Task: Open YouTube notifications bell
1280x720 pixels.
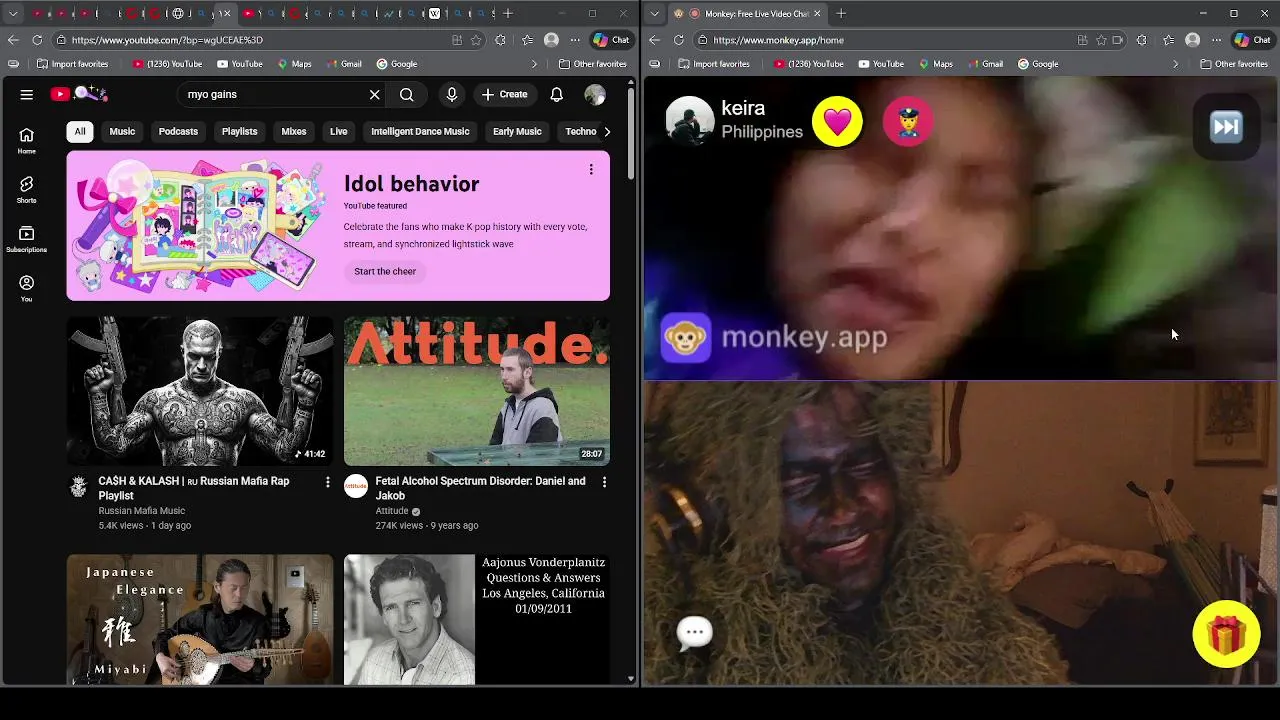Action: click(557, 94)
